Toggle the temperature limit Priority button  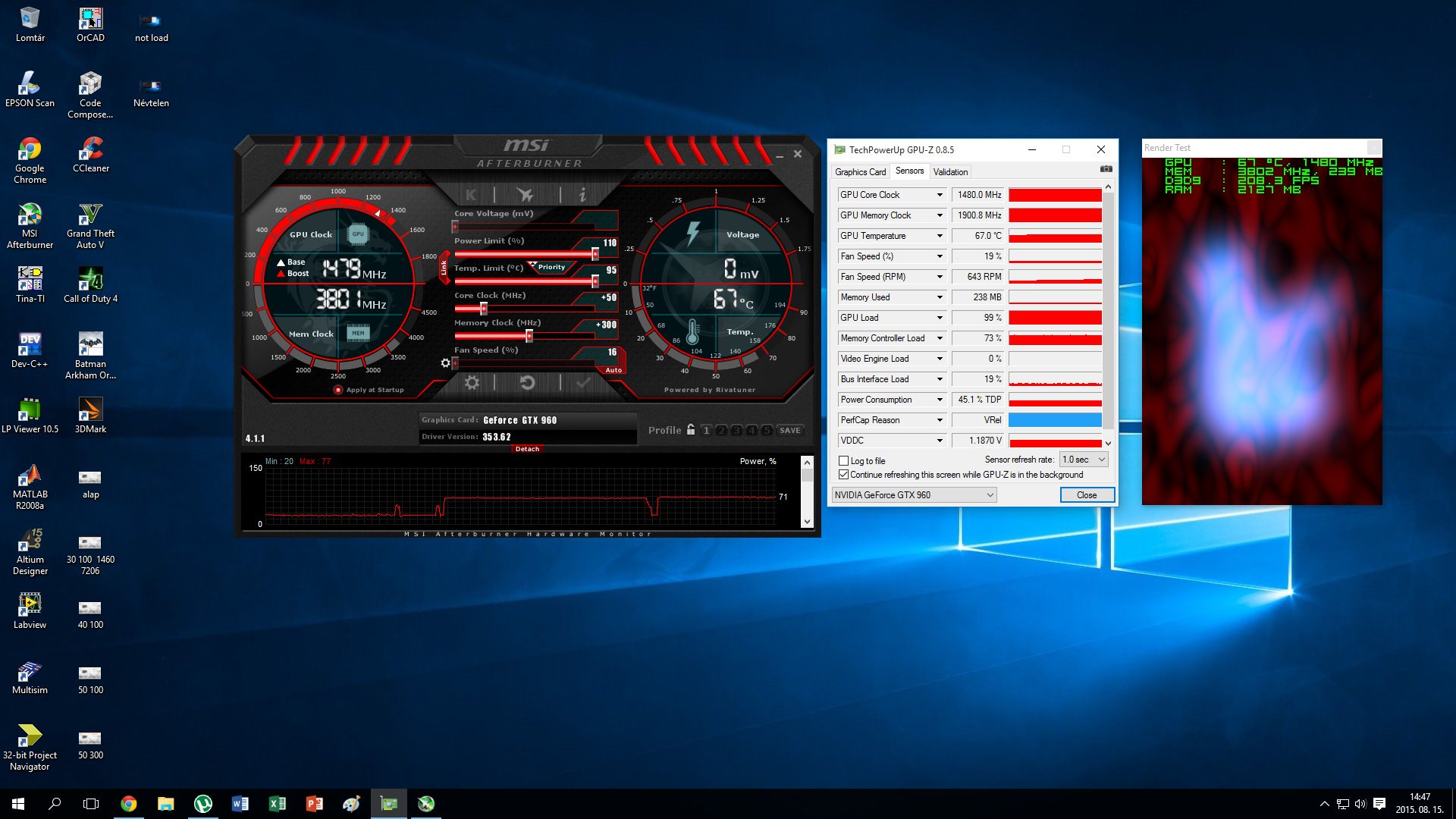coord(551,267)
